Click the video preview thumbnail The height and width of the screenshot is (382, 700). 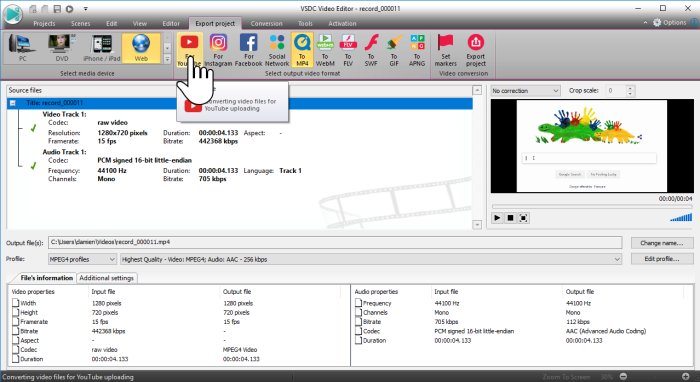(x=592, y=146)
